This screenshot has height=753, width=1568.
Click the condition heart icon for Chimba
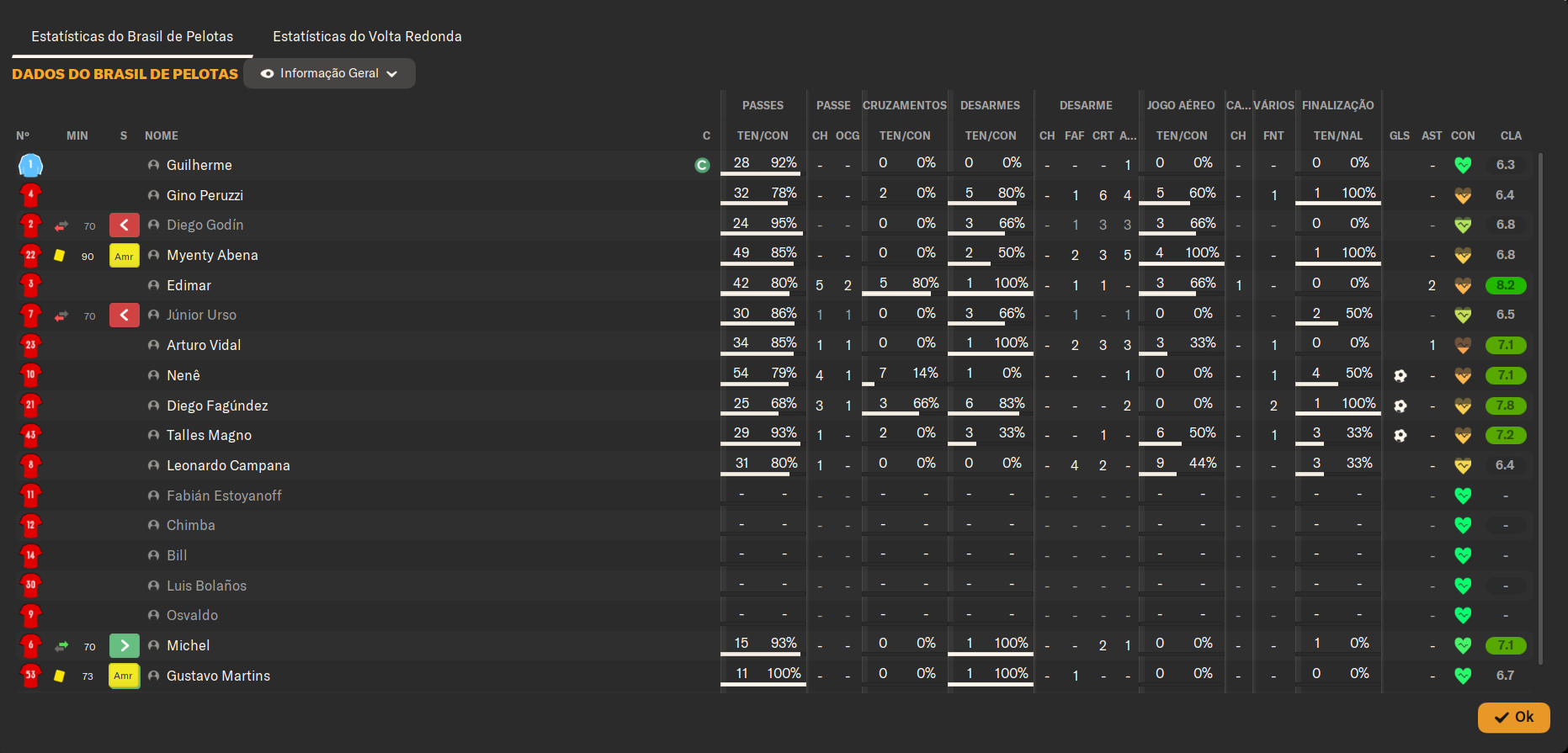(1463, 526)
